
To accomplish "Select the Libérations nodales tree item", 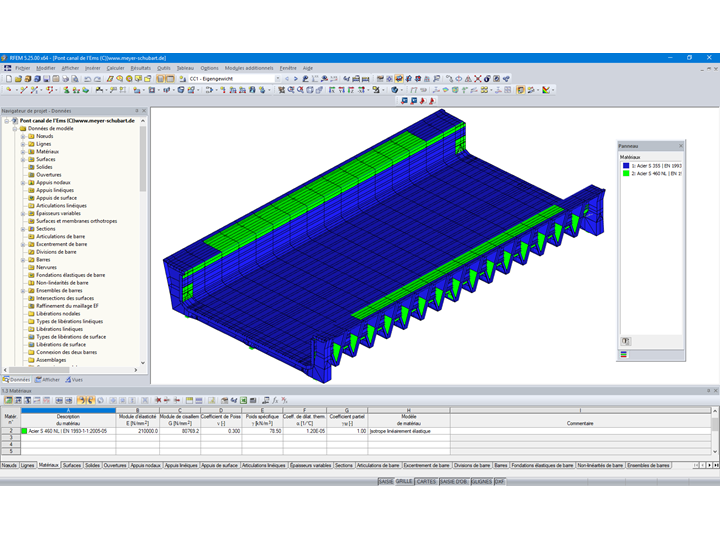I will 58,314.
